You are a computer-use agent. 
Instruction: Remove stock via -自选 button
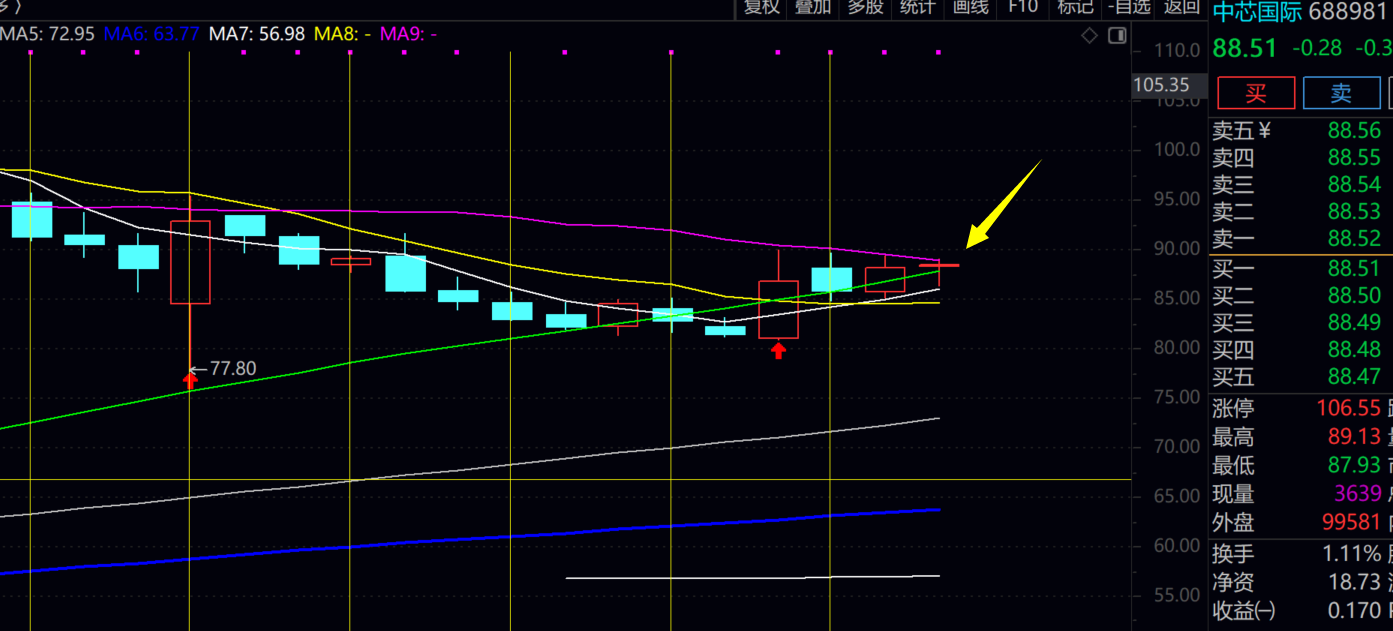coord(1130,8)
